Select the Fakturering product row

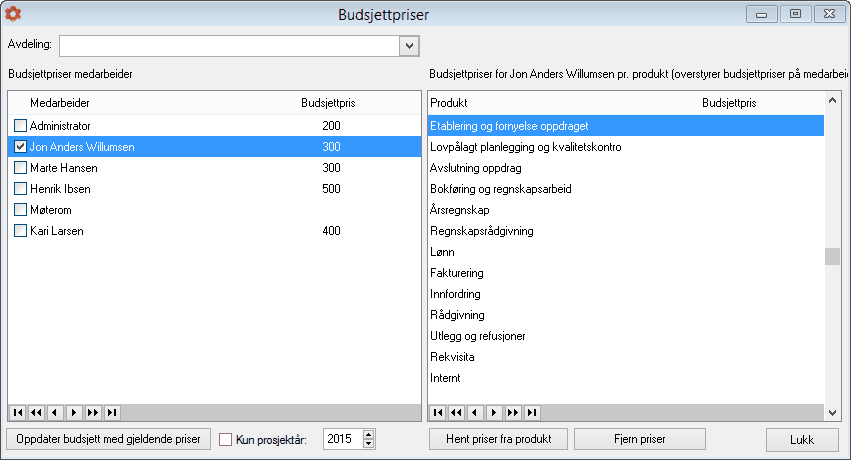[626, 273]
